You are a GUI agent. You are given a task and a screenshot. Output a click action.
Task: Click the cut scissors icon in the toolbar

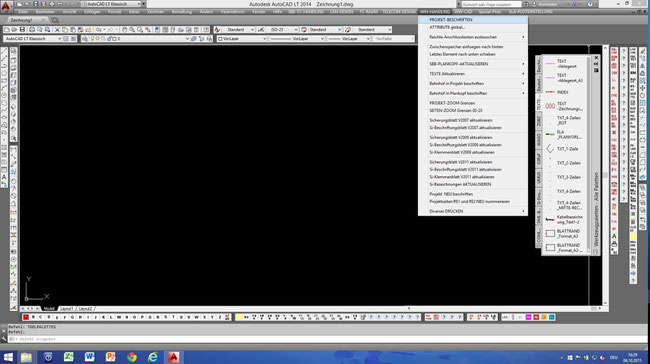click(x=57, y=30)
